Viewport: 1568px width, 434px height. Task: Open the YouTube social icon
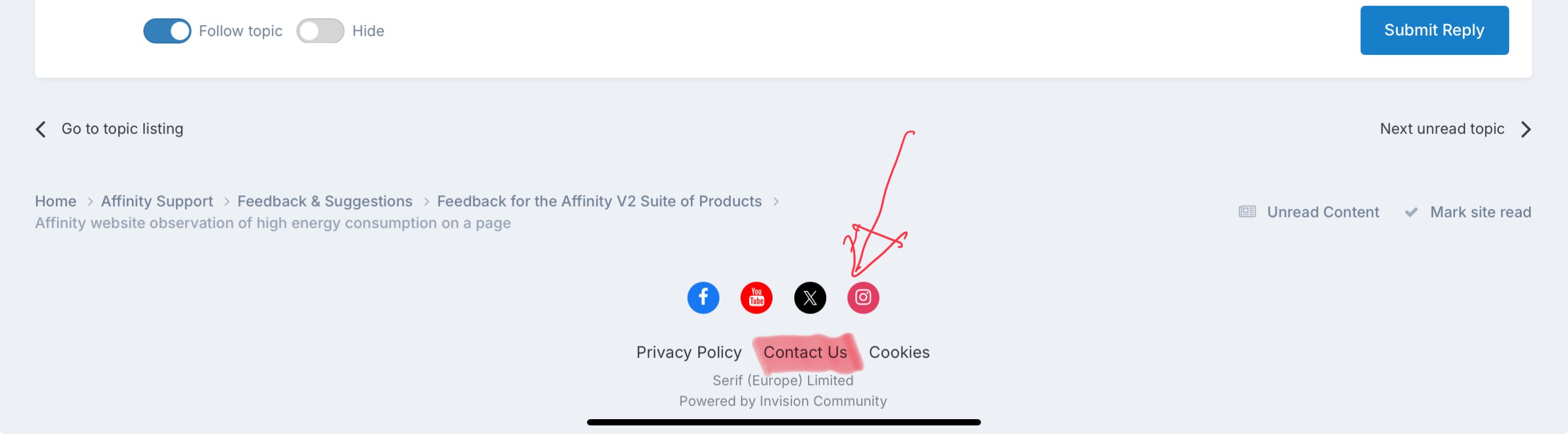[756, 298]
